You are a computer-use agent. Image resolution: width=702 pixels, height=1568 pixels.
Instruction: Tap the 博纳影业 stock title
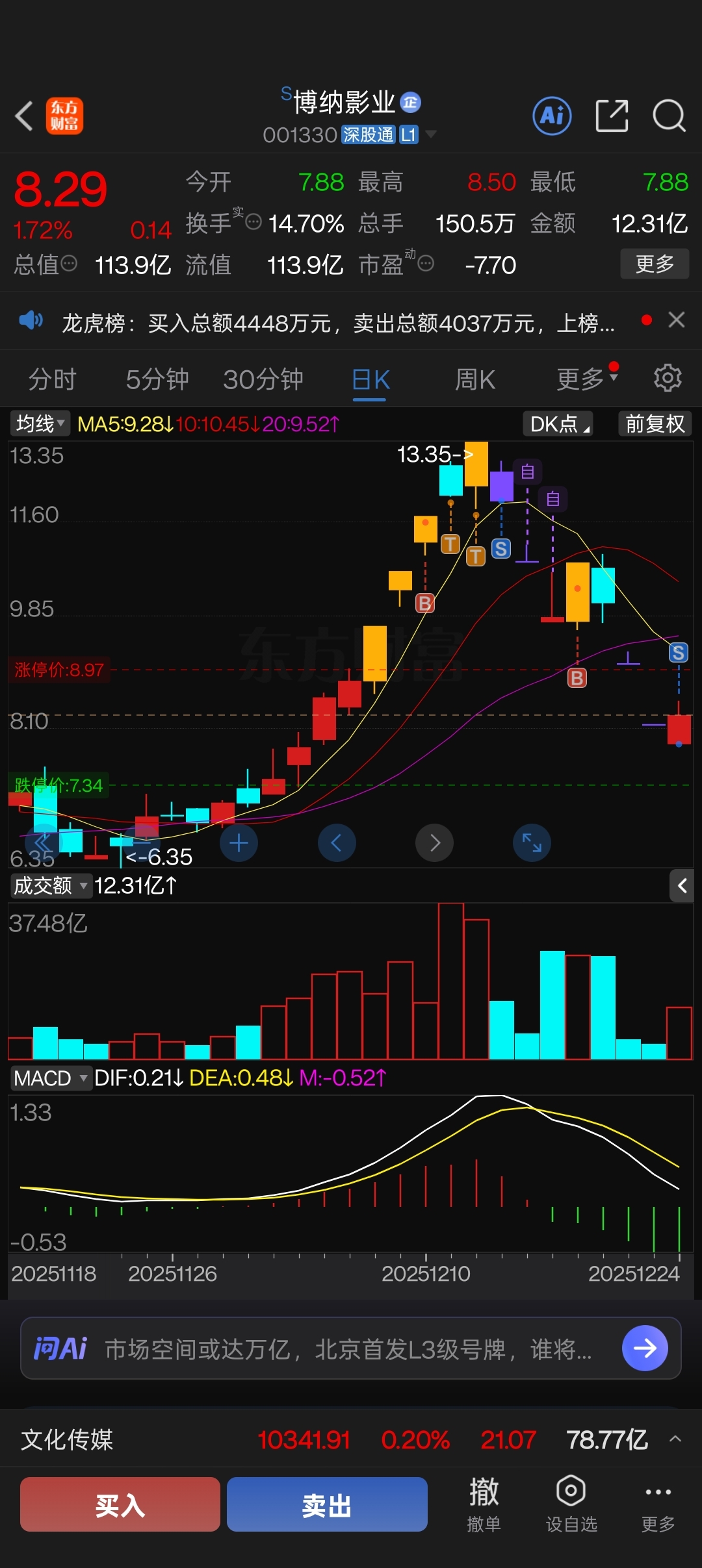point(344,103)
